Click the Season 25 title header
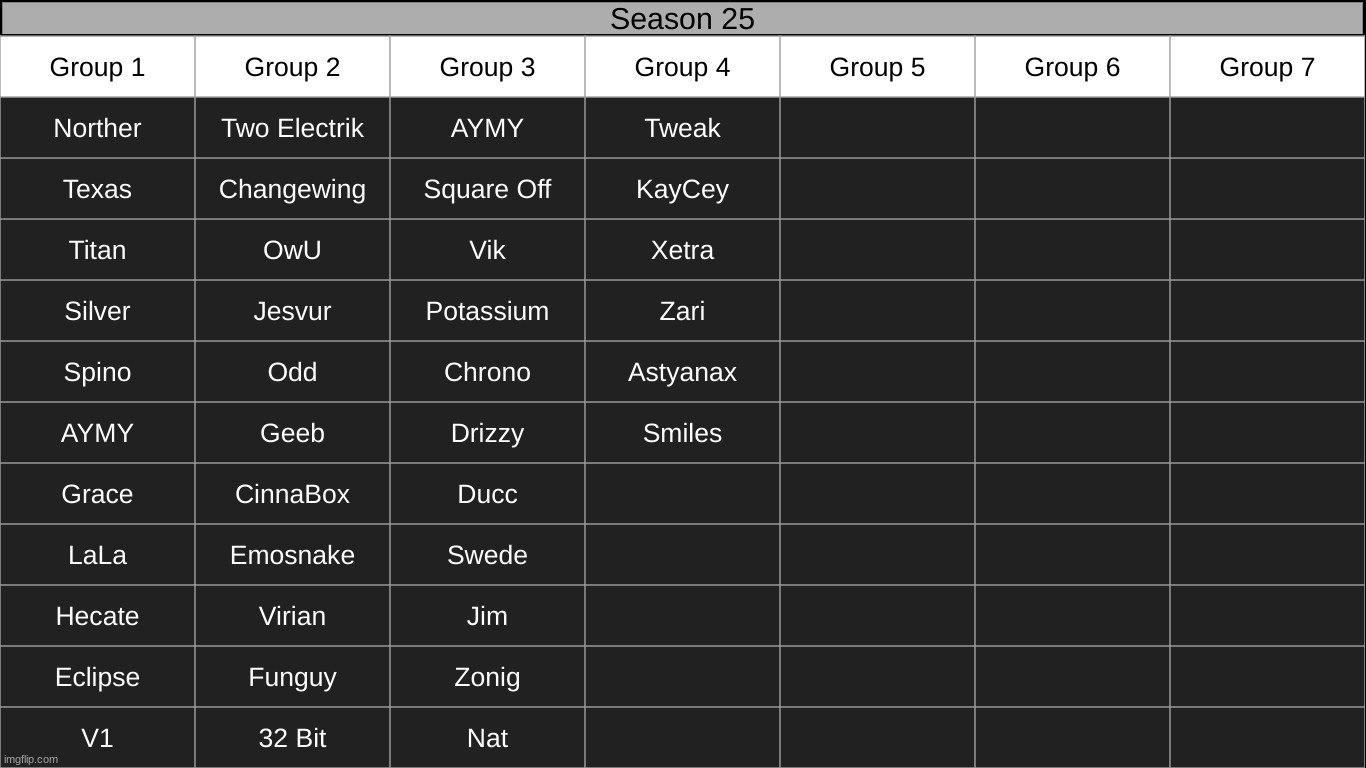 click(683, 18)
